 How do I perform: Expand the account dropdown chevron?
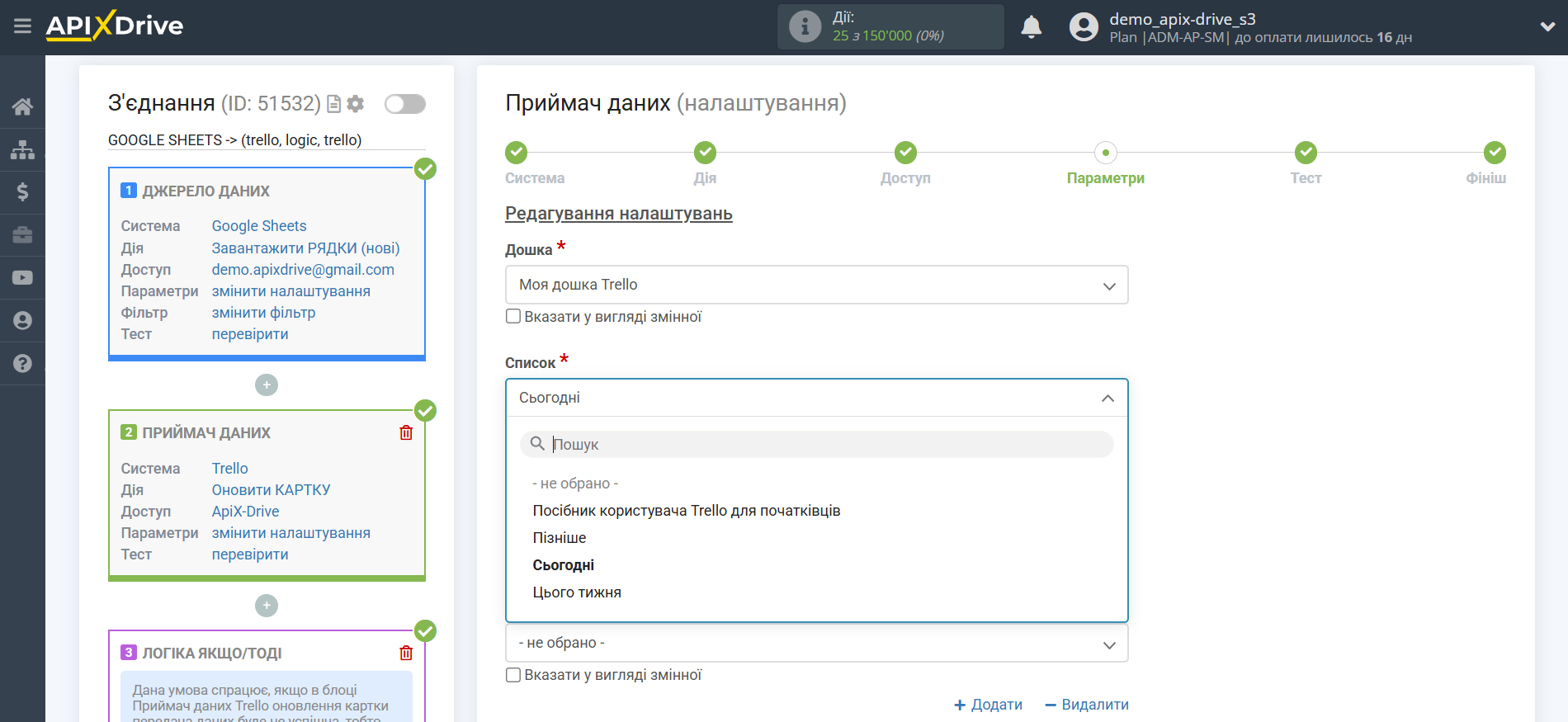(x=1547, y=27)
